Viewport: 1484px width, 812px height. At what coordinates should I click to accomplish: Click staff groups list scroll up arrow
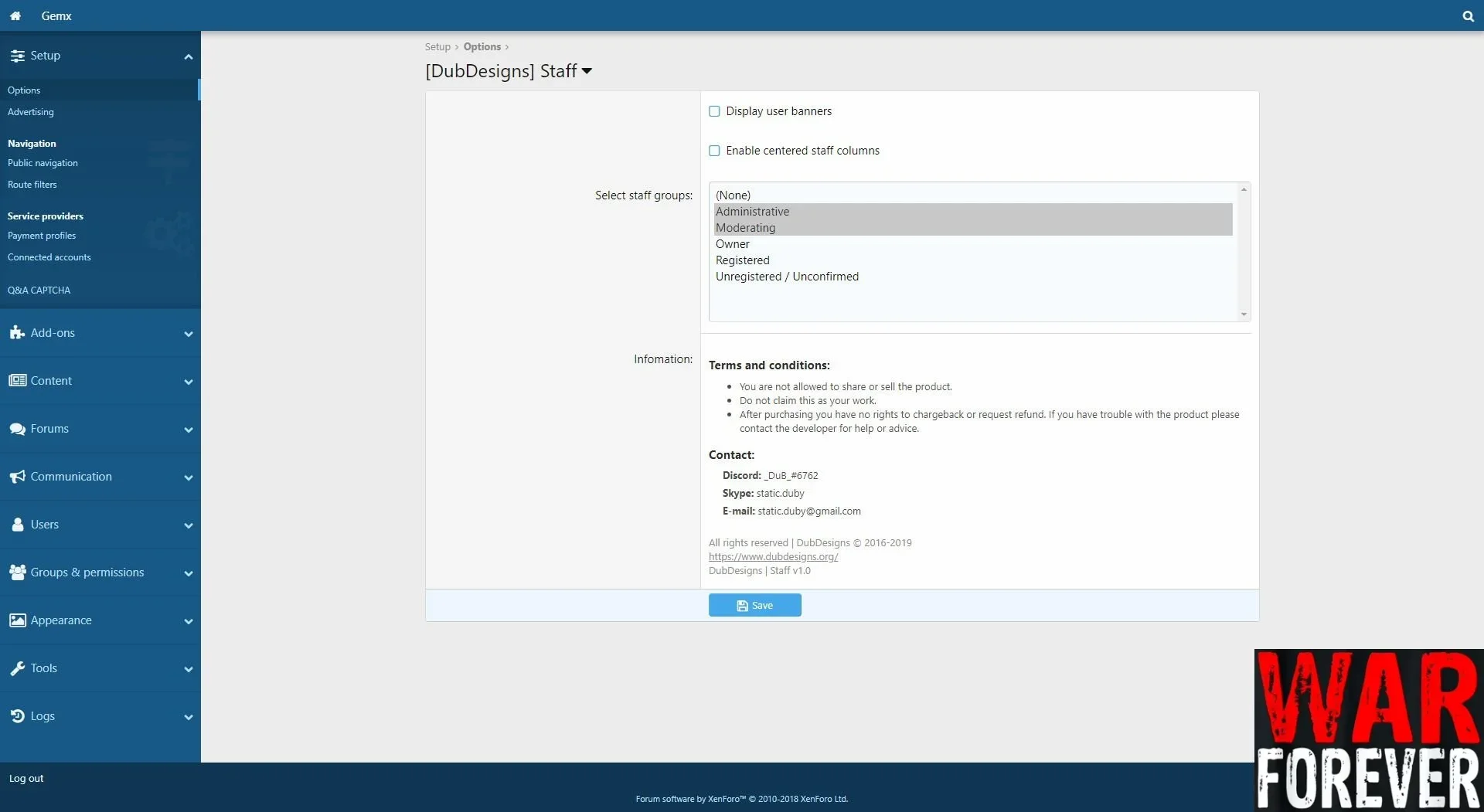pos(1244,189)
